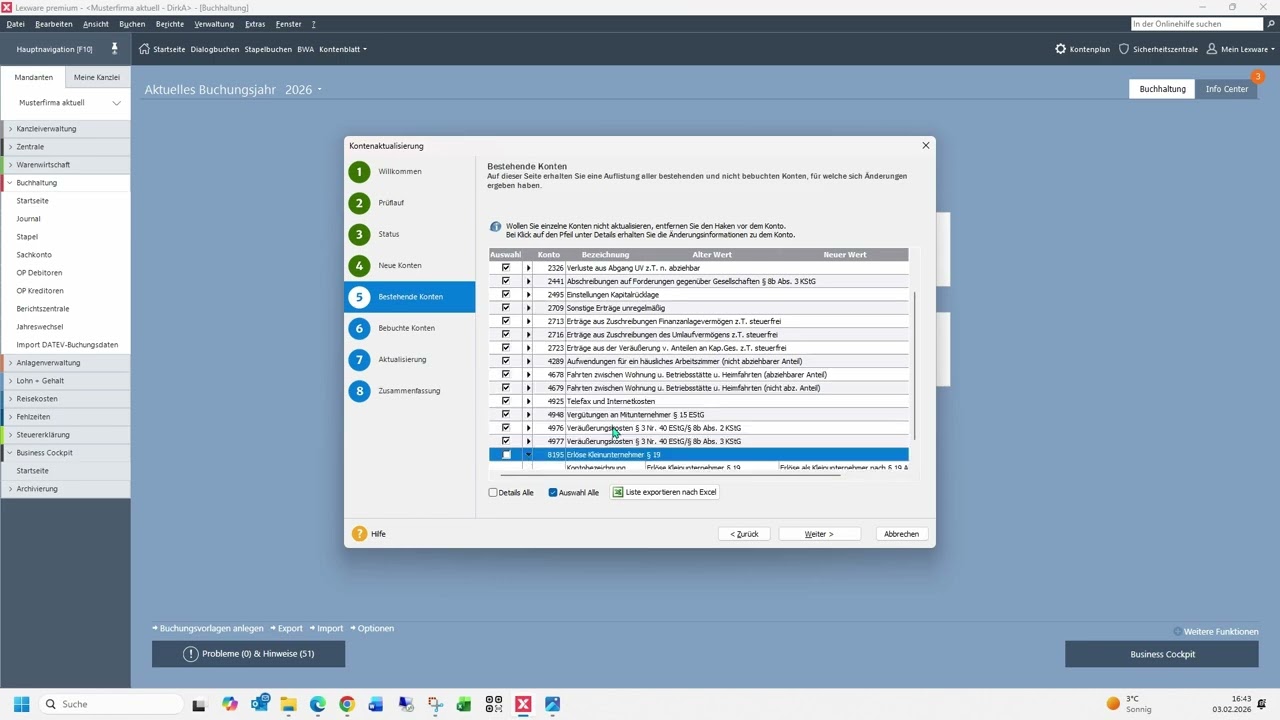Click the vertical scrollbar of the account list
Image resolution: width=1280 pixels, height=720 pixels.
coord(914,365)
